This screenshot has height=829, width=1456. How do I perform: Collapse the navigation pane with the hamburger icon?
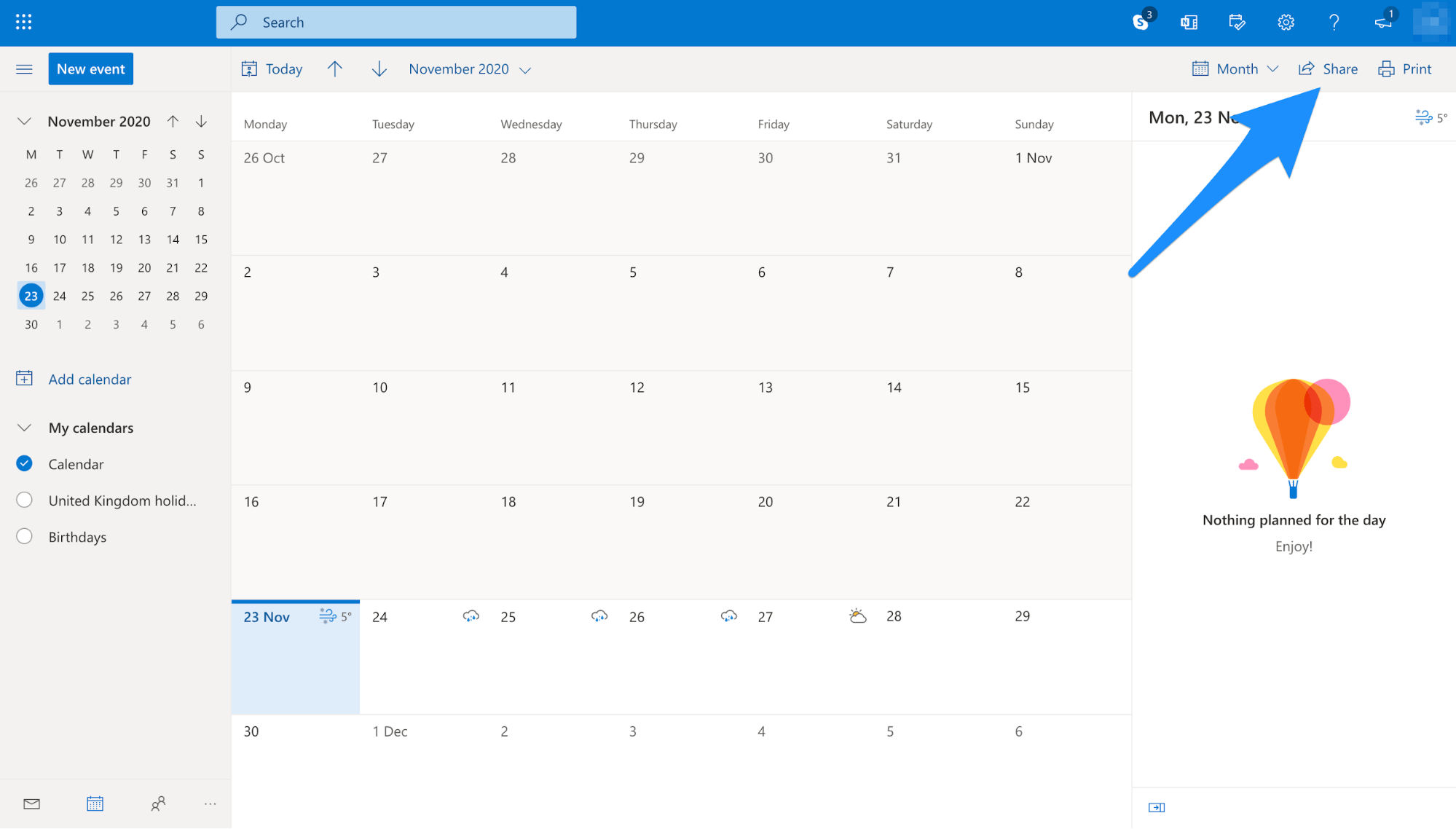(x=24, y=69)
